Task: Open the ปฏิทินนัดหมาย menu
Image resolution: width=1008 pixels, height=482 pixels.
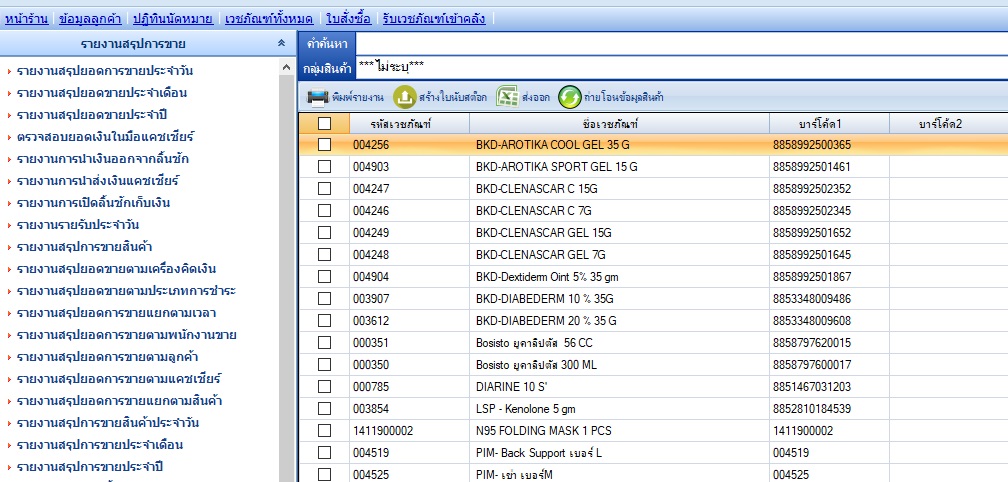Action: point(173,19)
